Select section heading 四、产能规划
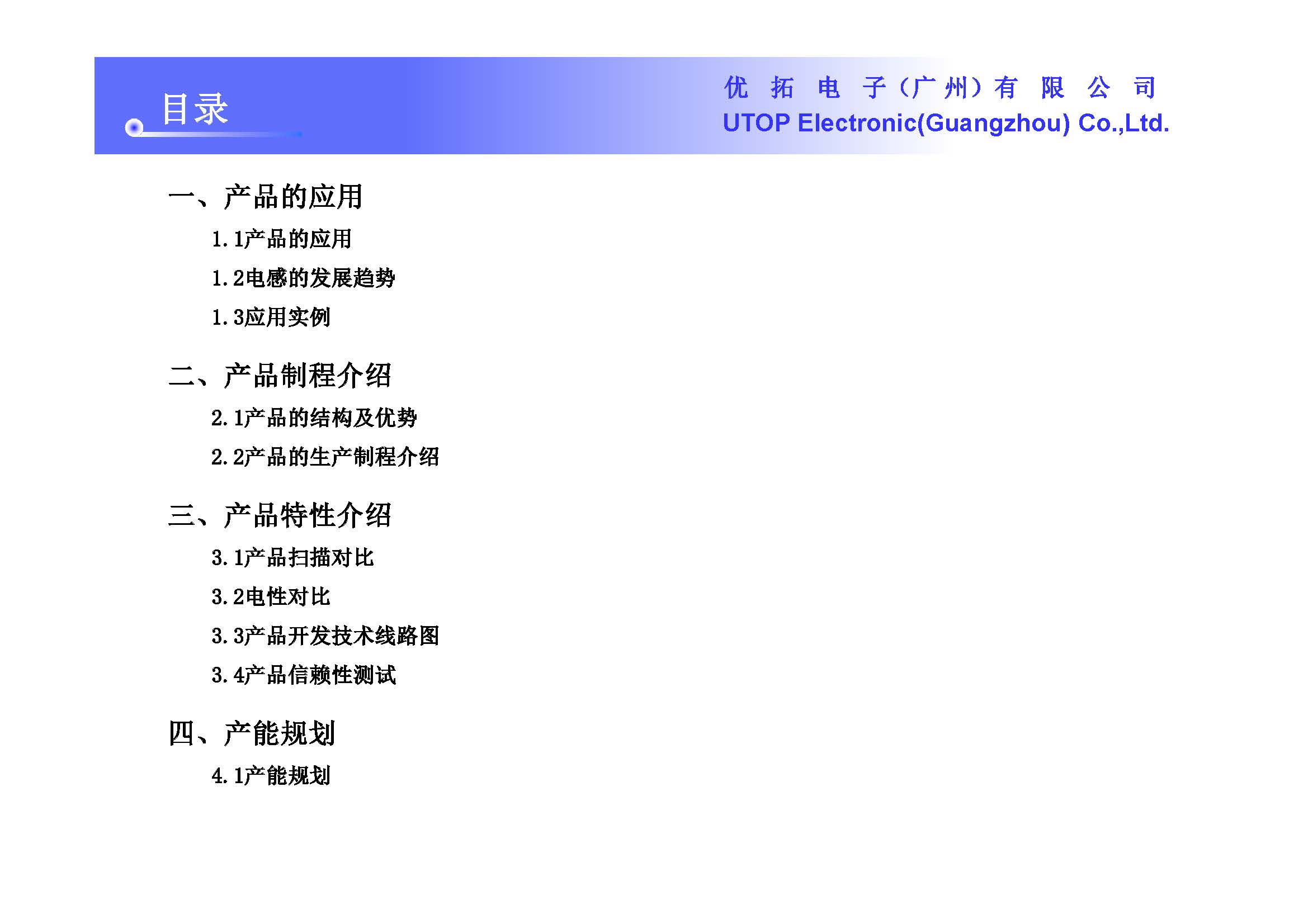1308x924 pixels. (x=251, y=733)
